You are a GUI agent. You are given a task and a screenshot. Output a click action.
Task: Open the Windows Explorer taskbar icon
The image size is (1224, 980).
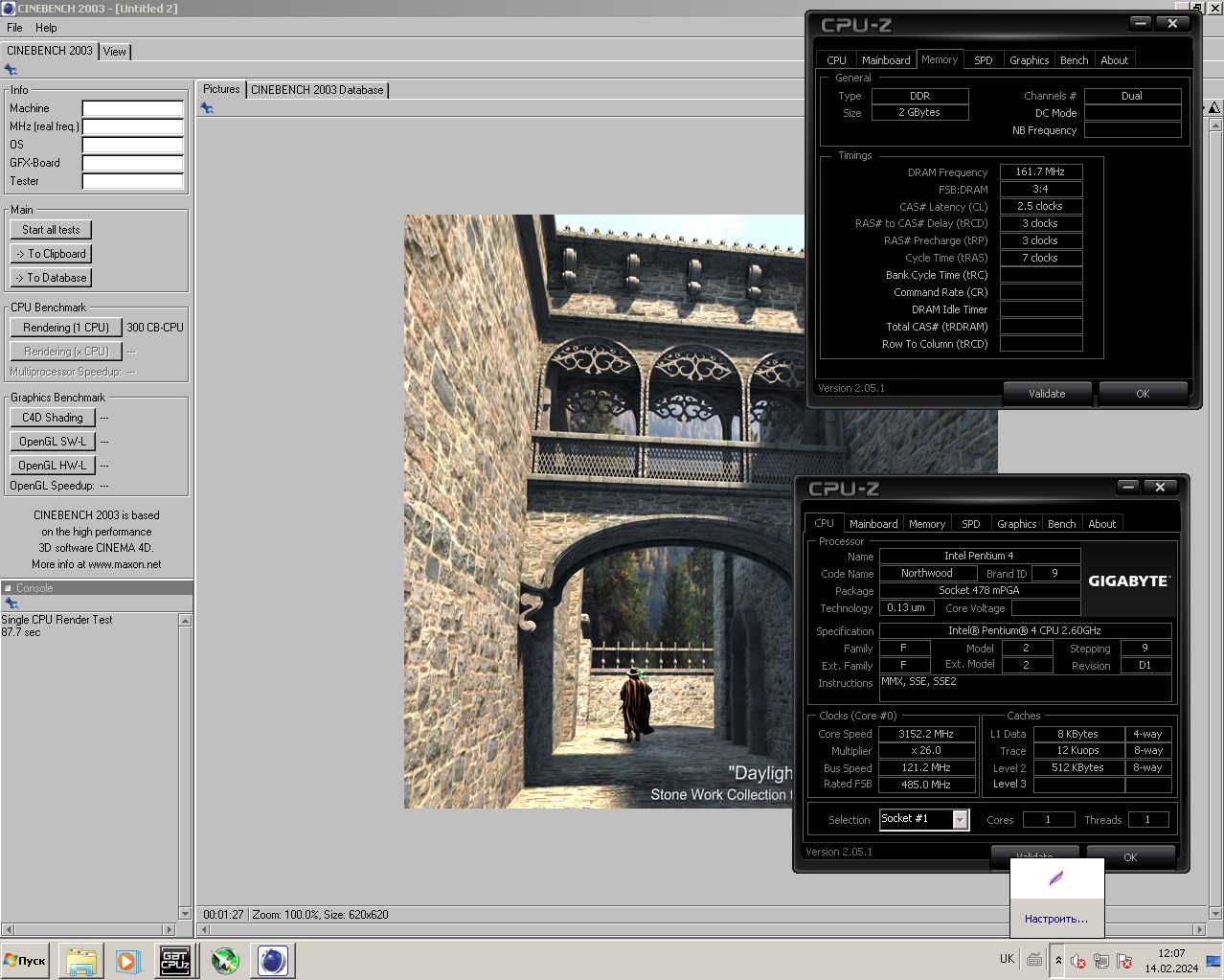[x=81, y=960]
